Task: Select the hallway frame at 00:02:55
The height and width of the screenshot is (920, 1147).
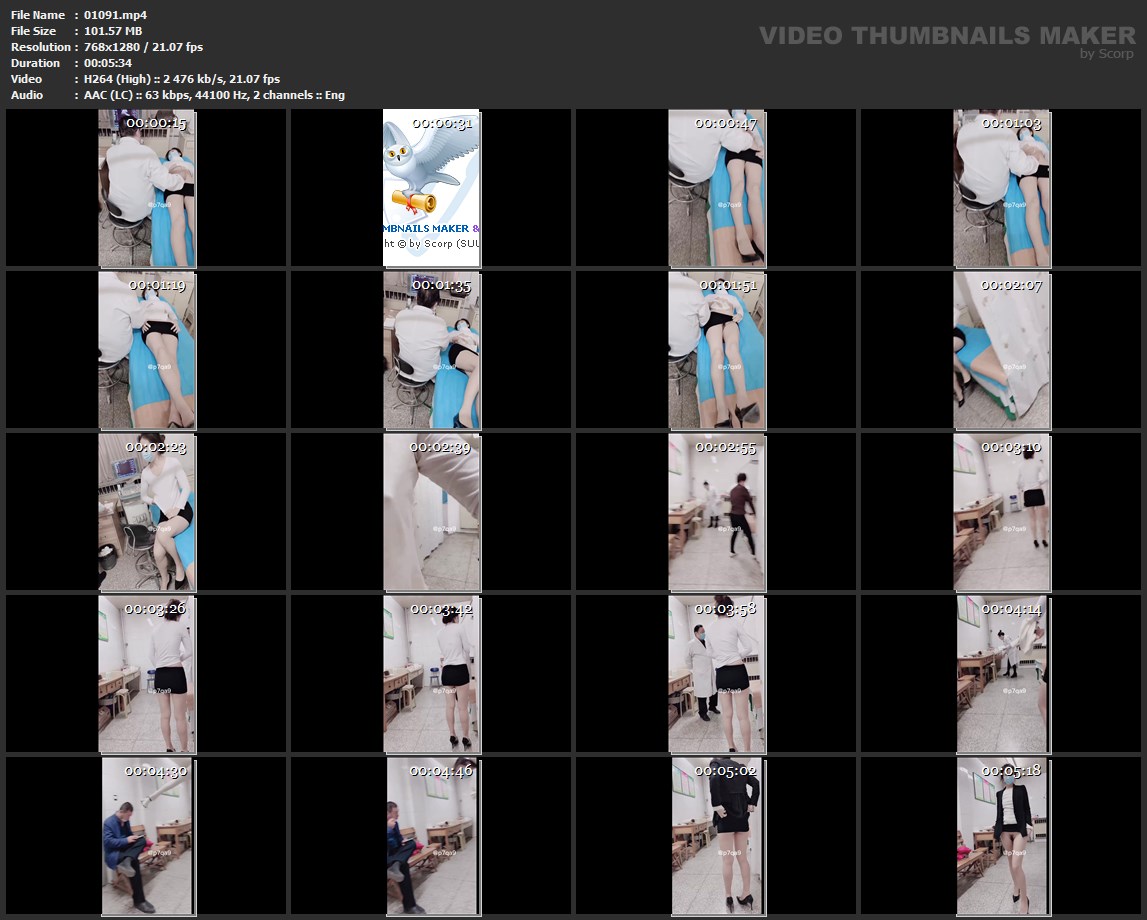Action: pos(716,512)
